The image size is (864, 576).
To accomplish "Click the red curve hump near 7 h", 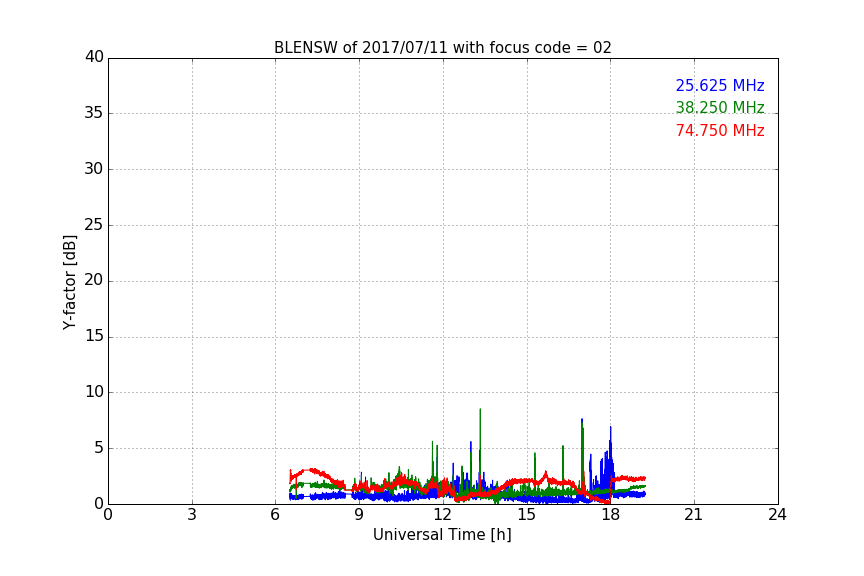I will (x=312, y=471).
